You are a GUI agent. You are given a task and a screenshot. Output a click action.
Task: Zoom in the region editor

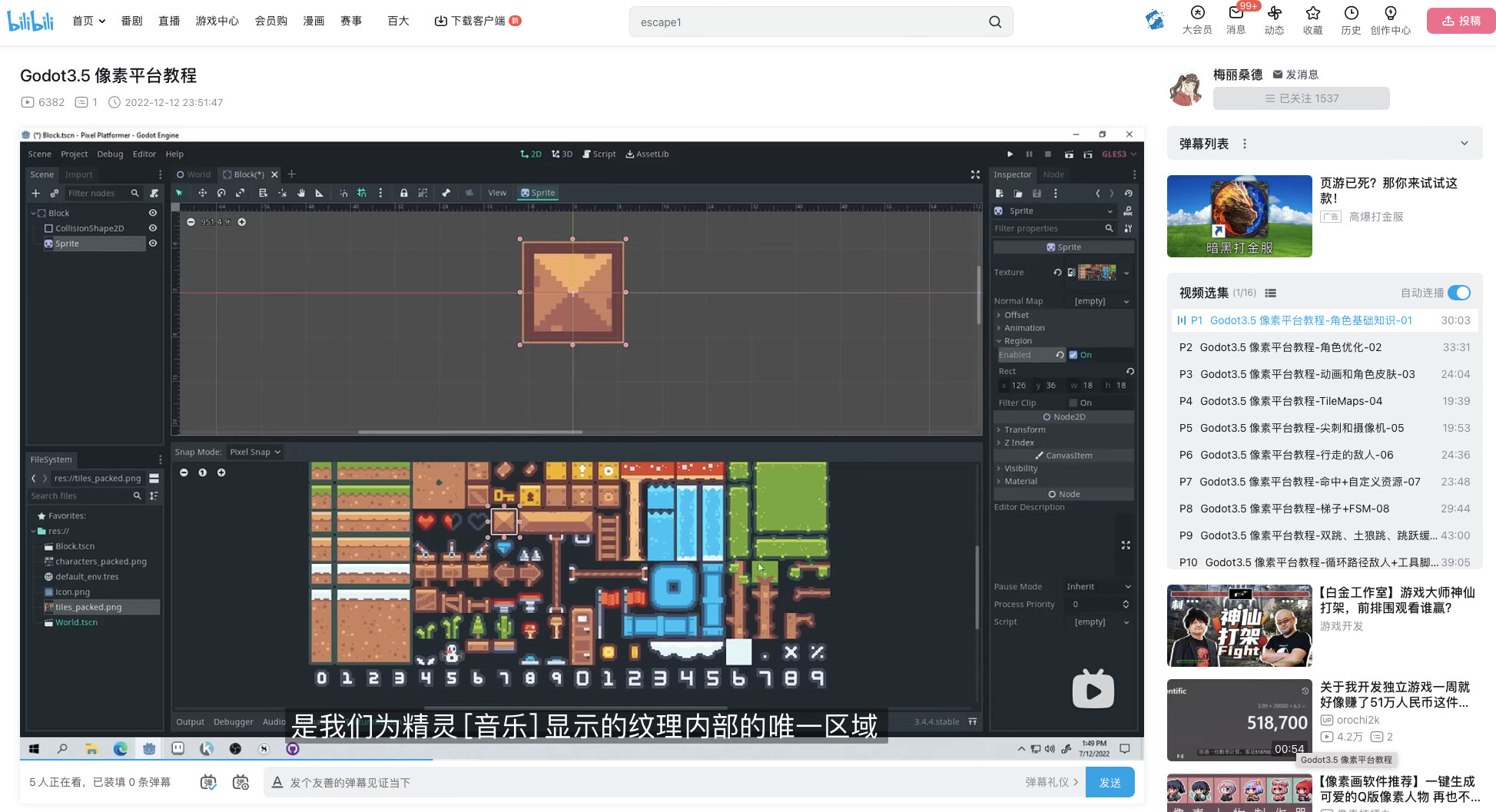tap(221, 472)
